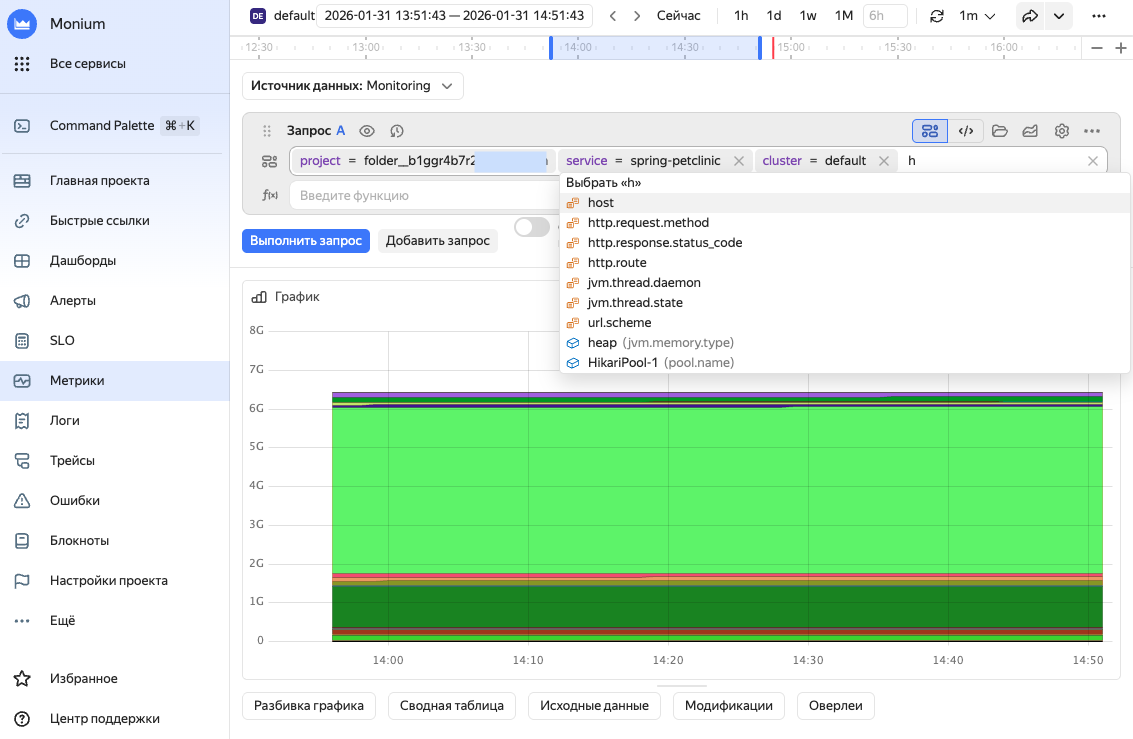
Task: Select http.route from suggestions list
Action: tap(617, 263)
